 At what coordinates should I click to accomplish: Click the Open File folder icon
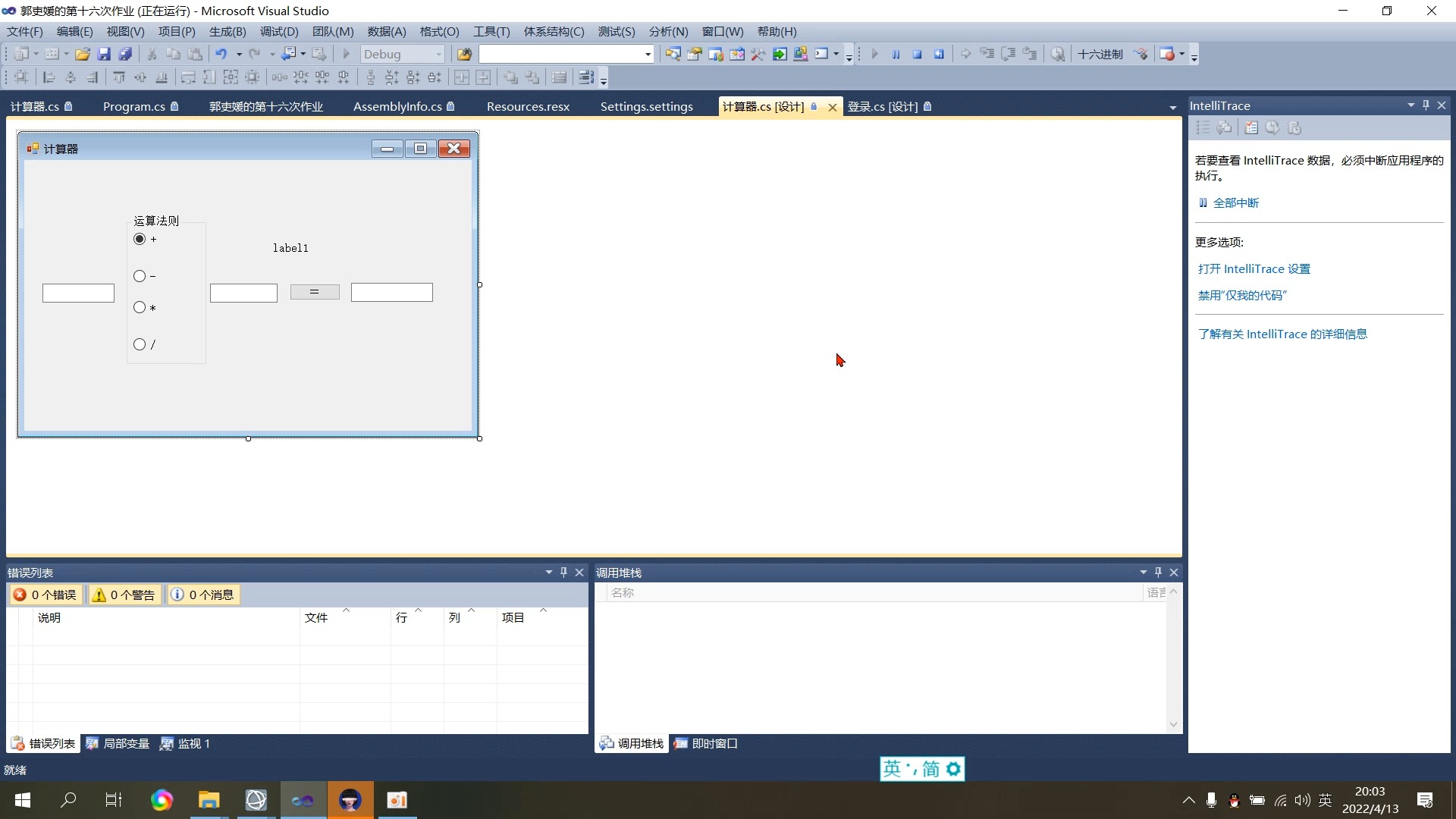(x=82, y=54)
